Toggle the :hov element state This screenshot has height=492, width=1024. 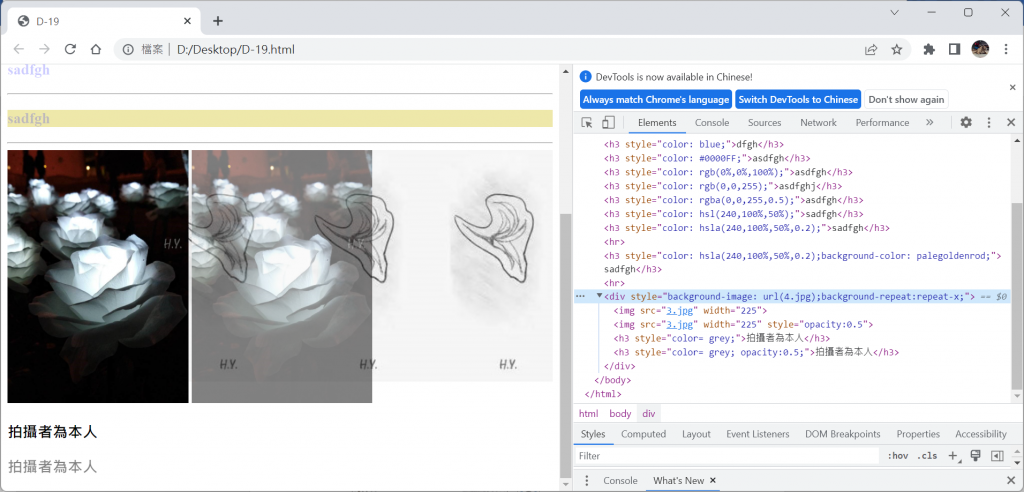click(x=898, y=455)
